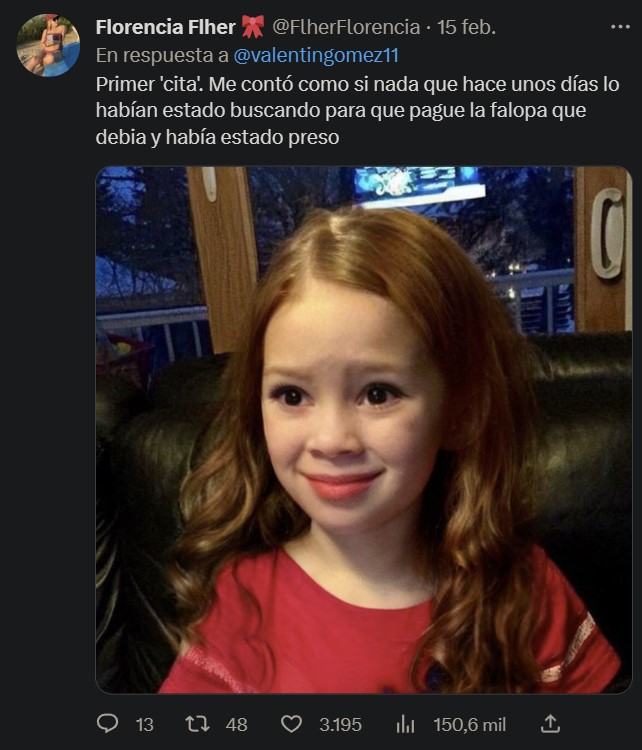642x750 pixels.
Task: Click the reply count showing 13
Action: coord(144,724)
